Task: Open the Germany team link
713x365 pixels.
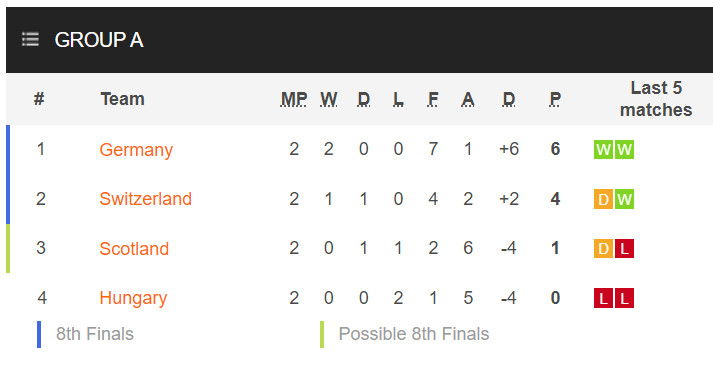Action: point(136,150)
